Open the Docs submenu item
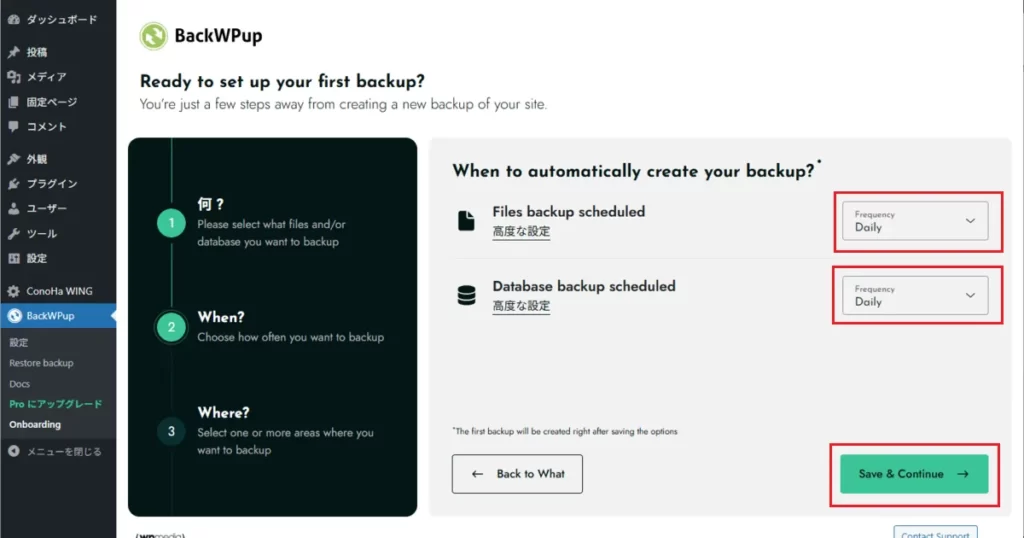 [x=20, y=384]
